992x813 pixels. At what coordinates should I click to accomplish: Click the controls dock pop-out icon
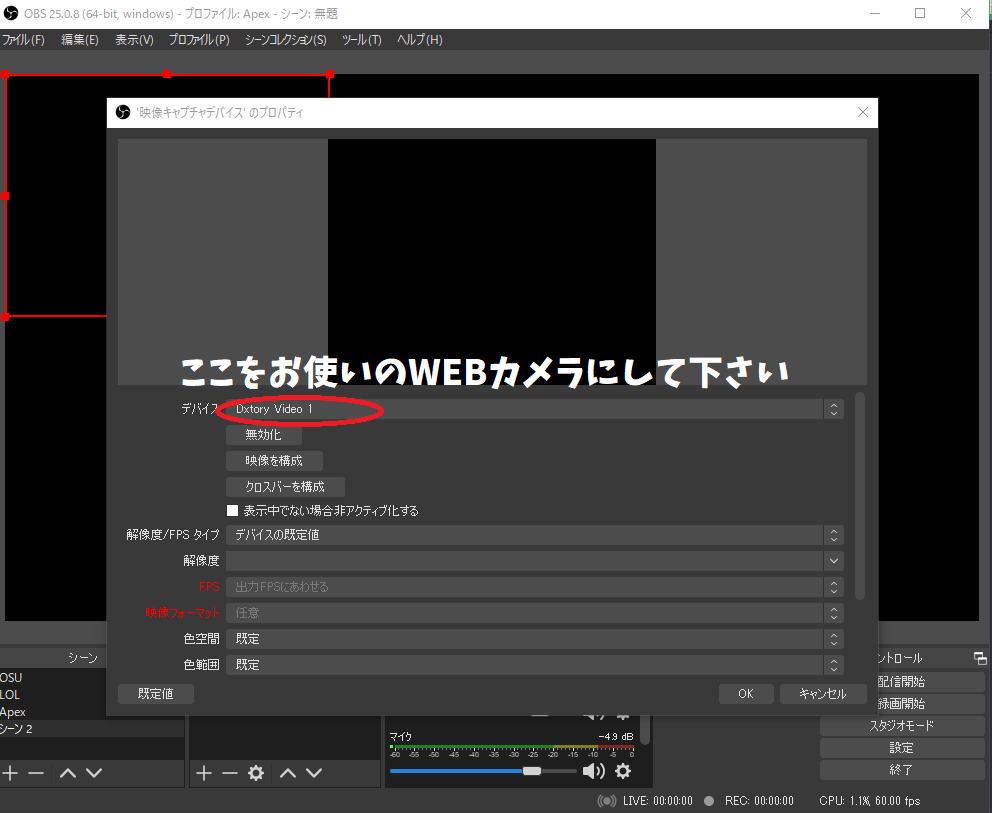[980, 659]
